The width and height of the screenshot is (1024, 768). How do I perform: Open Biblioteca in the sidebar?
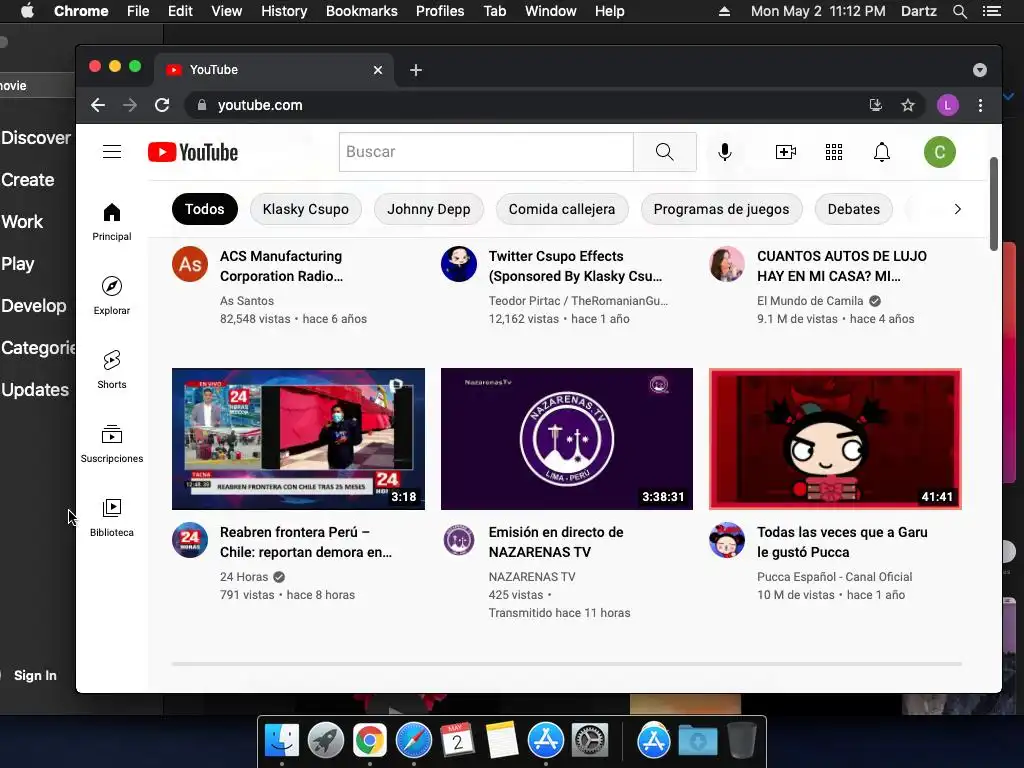[x=112, y=518]
